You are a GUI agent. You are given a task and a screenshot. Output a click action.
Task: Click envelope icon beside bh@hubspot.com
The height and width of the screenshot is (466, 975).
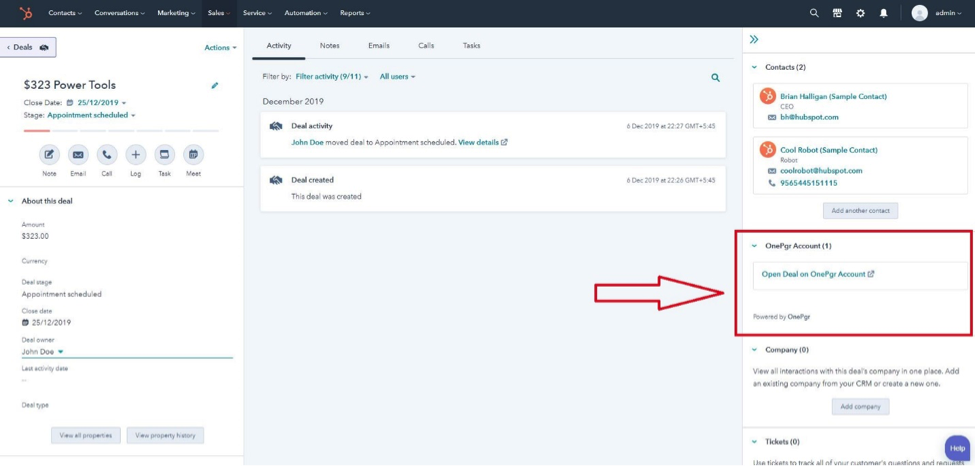point(772,117)
